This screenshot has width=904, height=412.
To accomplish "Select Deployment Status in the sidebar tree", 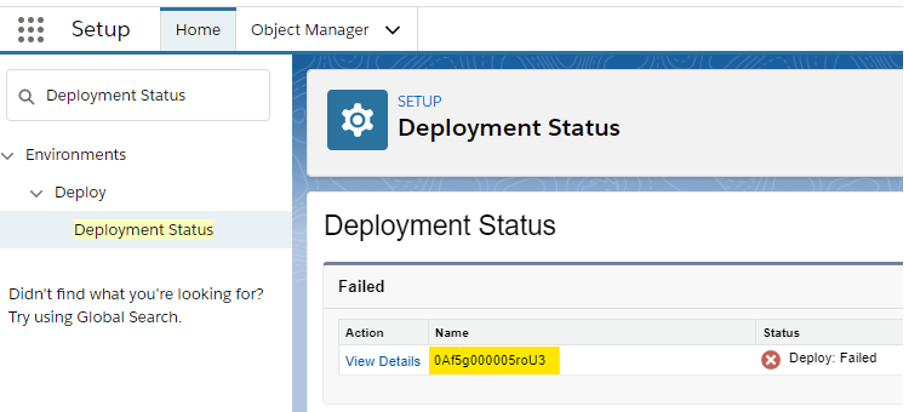I will [x=143, y=230].
